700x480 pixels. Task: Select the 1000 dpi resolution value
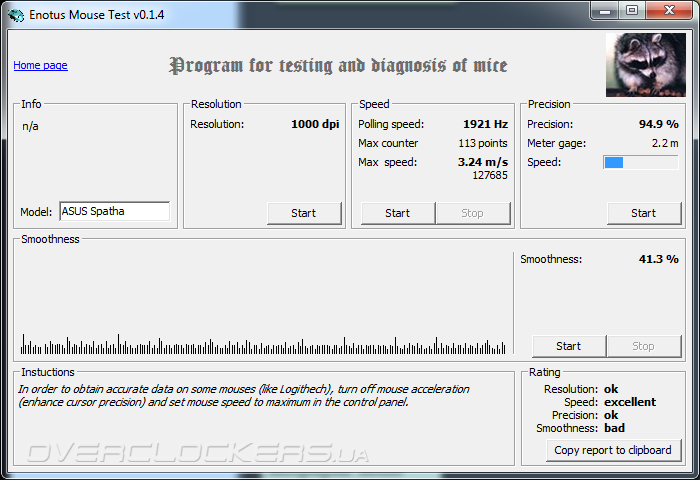(315, 124)
